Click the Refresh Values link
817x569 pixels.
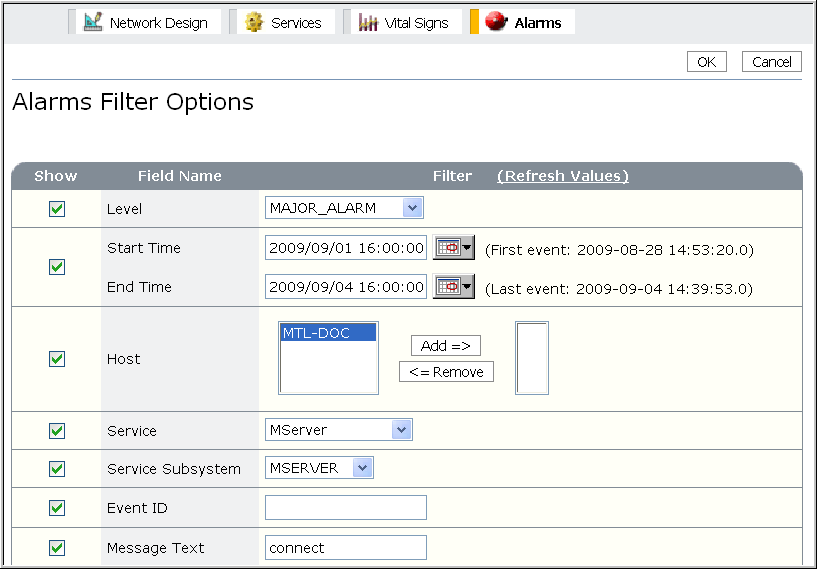(562, 176)
